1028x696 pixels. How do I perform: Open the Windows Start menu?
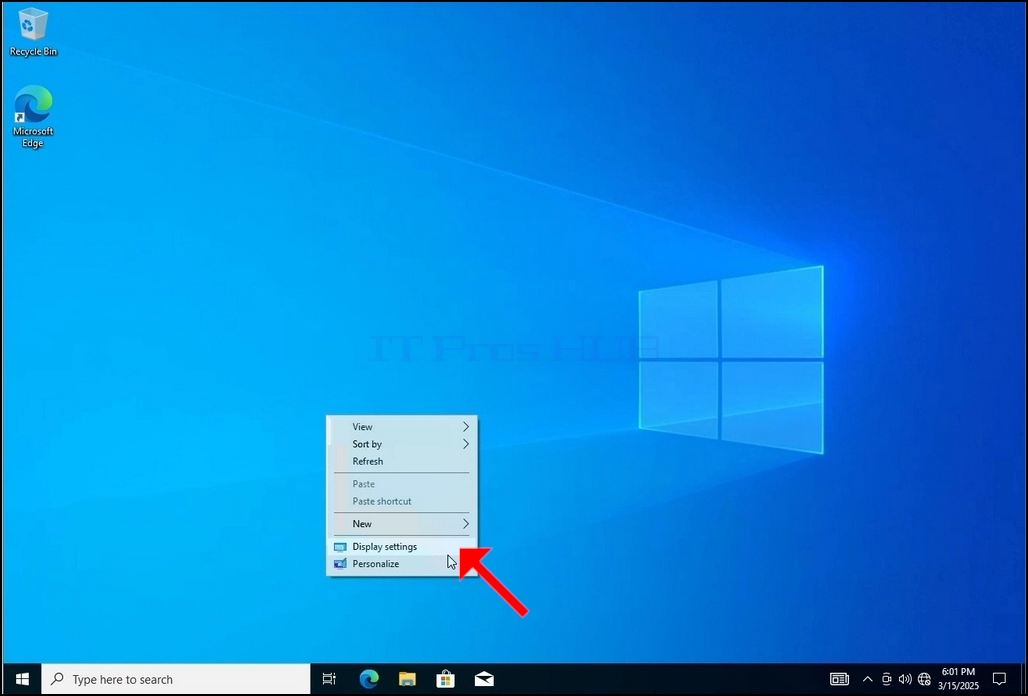point(22,679)
